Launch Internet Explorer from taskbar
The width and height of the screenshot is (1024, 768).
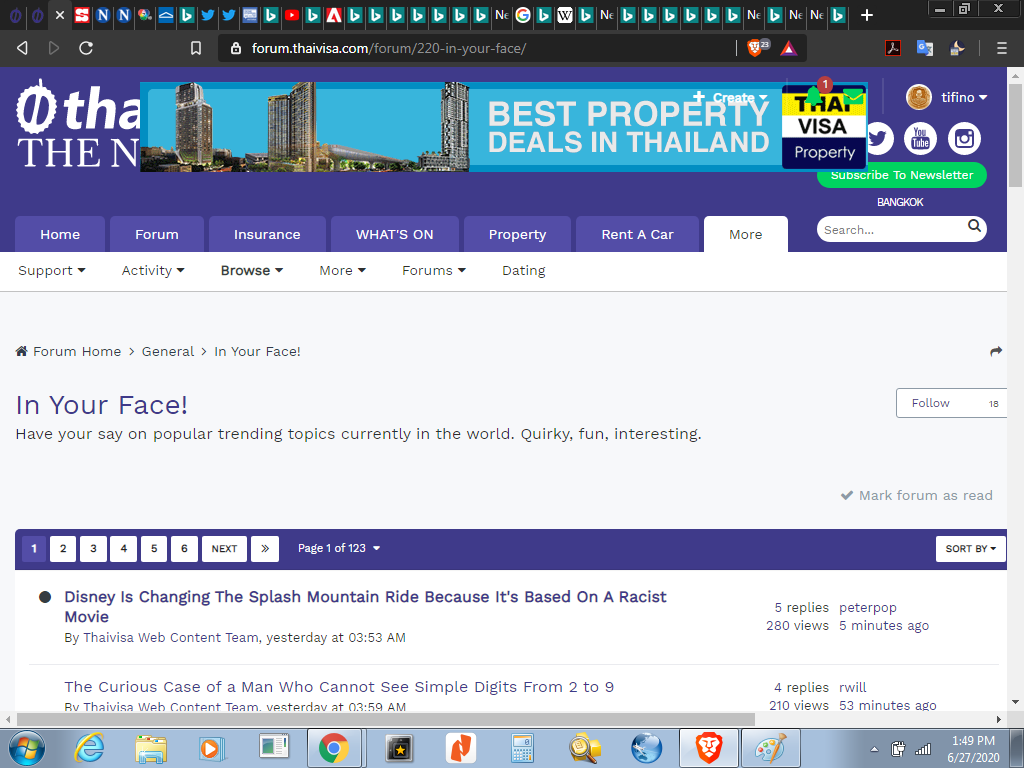pyautogui.click(x=89, y=748)
